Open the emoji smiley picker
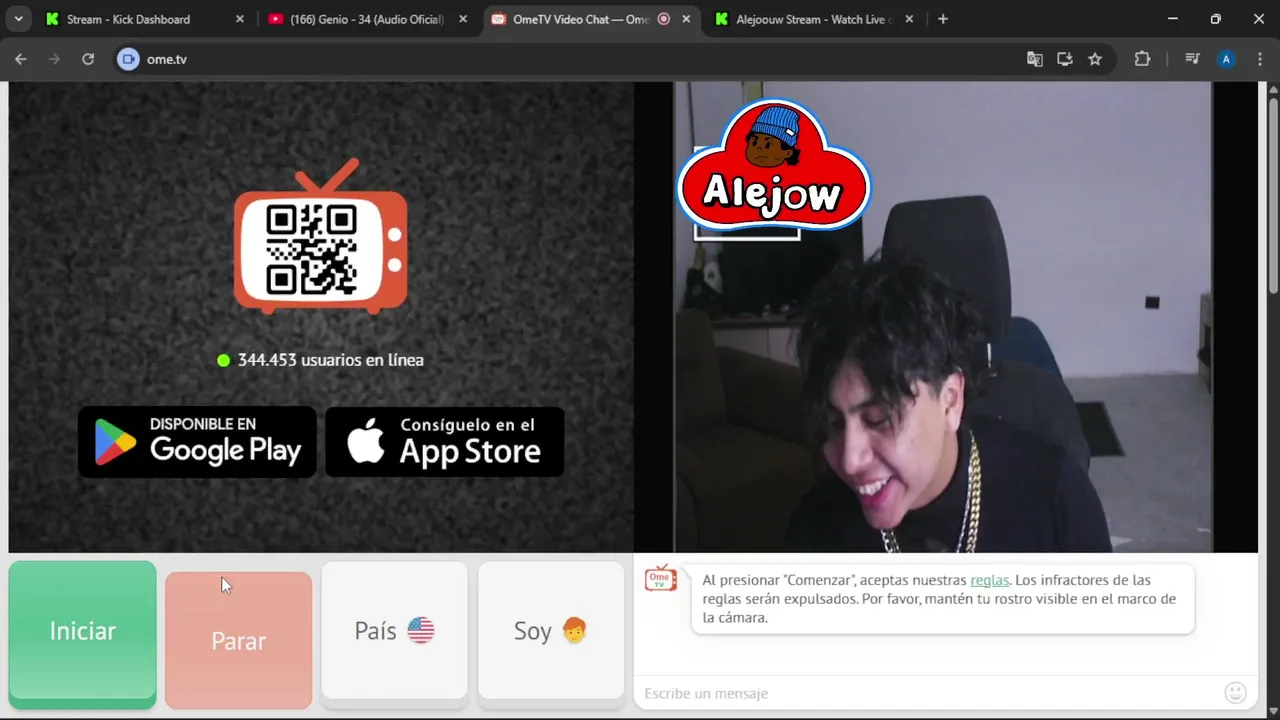This screenshot has height=720, width=1280. [x=1236, y=693]
